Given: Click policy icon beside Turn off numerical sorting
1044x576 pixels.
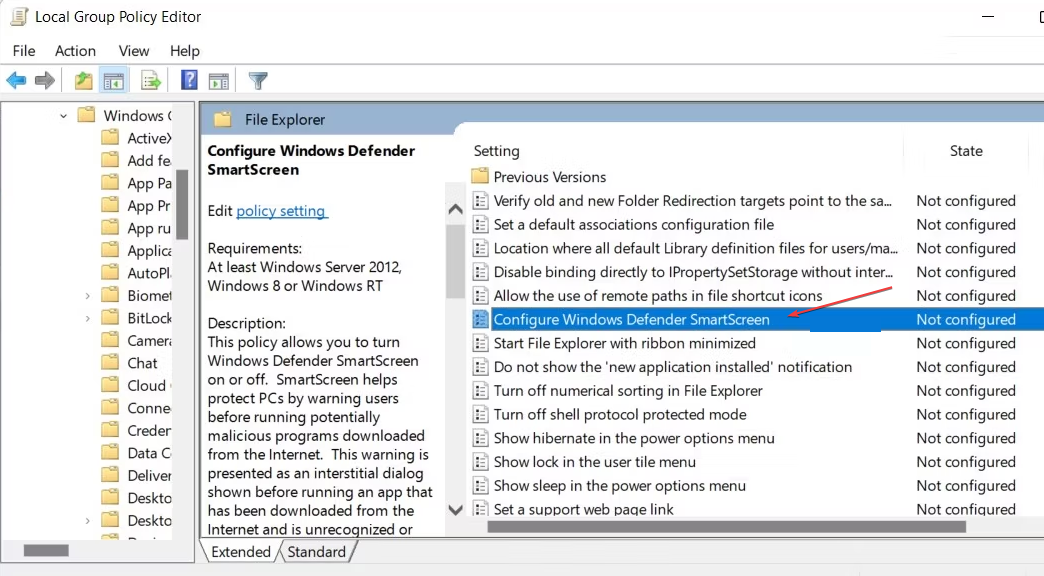Looking at the screenshot, I should 480,391.
